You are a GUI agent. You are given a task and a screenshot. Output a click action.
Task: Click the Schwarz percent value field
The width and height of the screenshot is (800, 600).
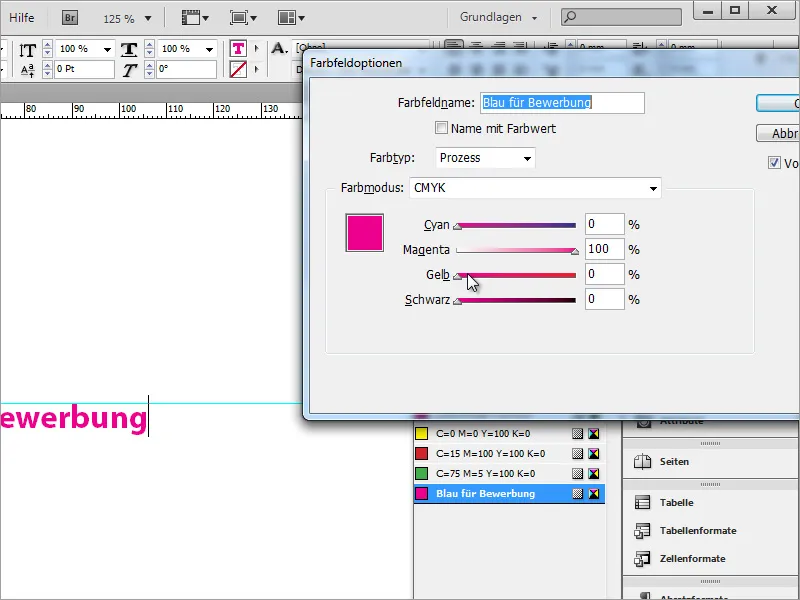pos(604,299)
